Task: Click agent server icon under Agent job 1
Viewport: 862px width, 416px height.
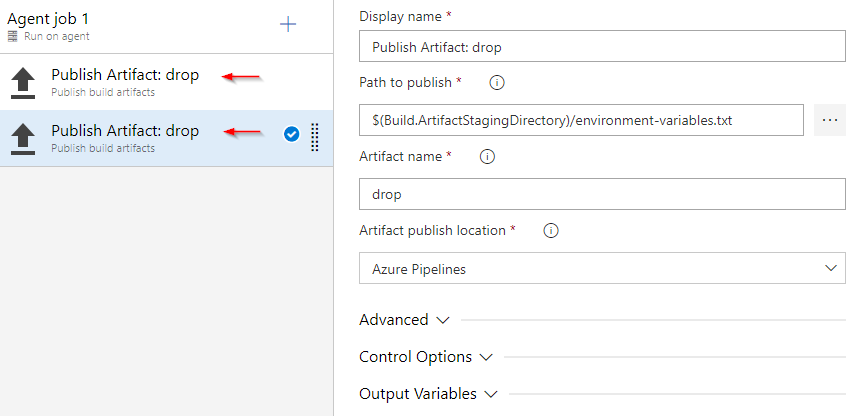Action: click(13, 37)
